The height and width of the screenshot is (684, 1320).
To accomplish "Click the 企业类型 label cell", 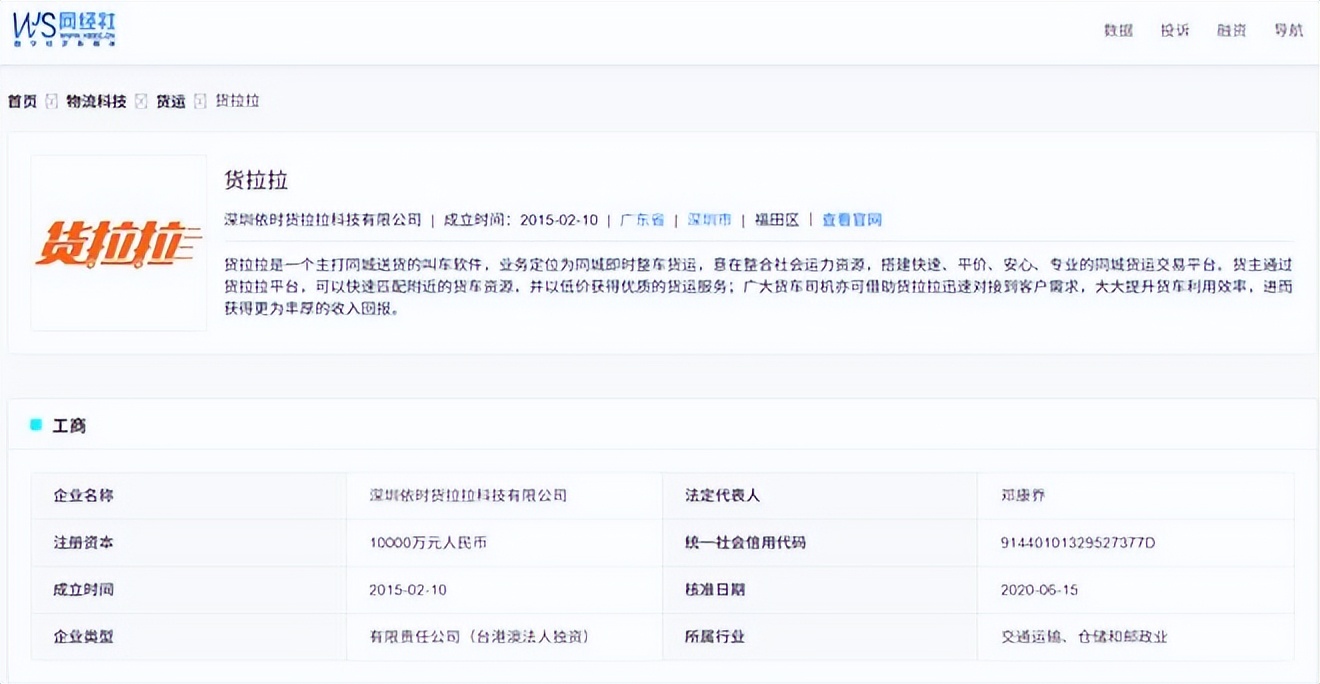I will tap(189, 637).
